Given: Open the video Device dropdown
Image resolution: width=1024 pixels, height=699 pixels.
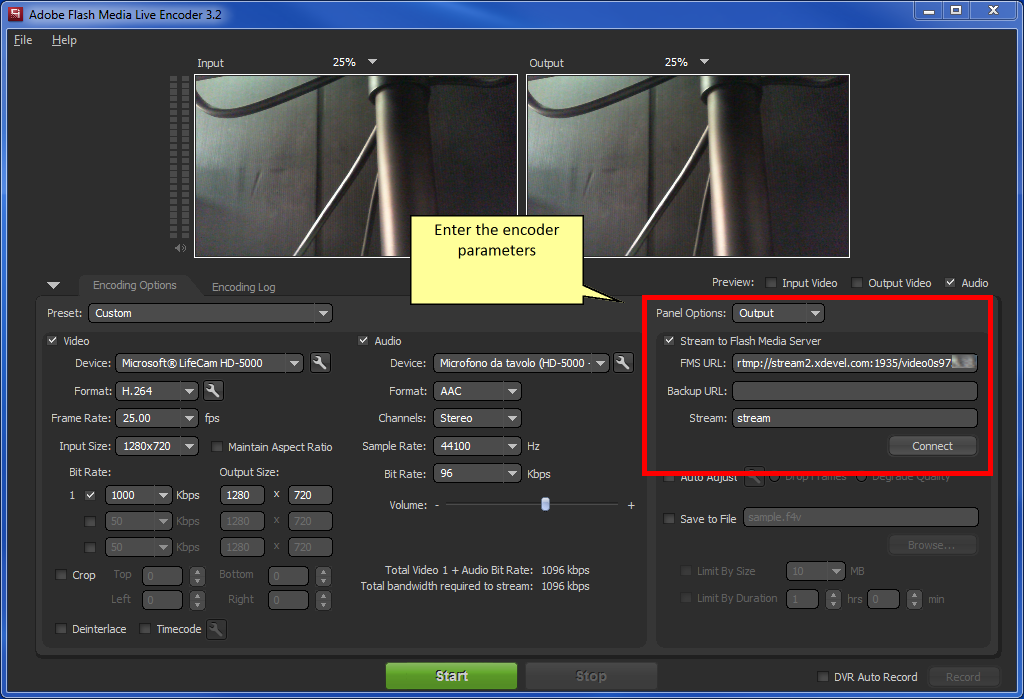Looking at the screenshot, I should (x=209, y=363).
